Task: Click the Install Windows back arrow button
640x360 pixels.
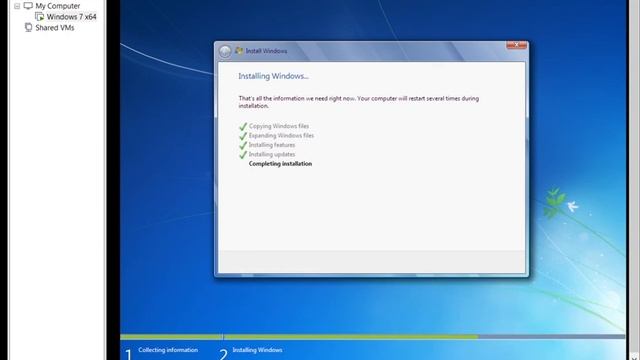Action: [225, 51]
